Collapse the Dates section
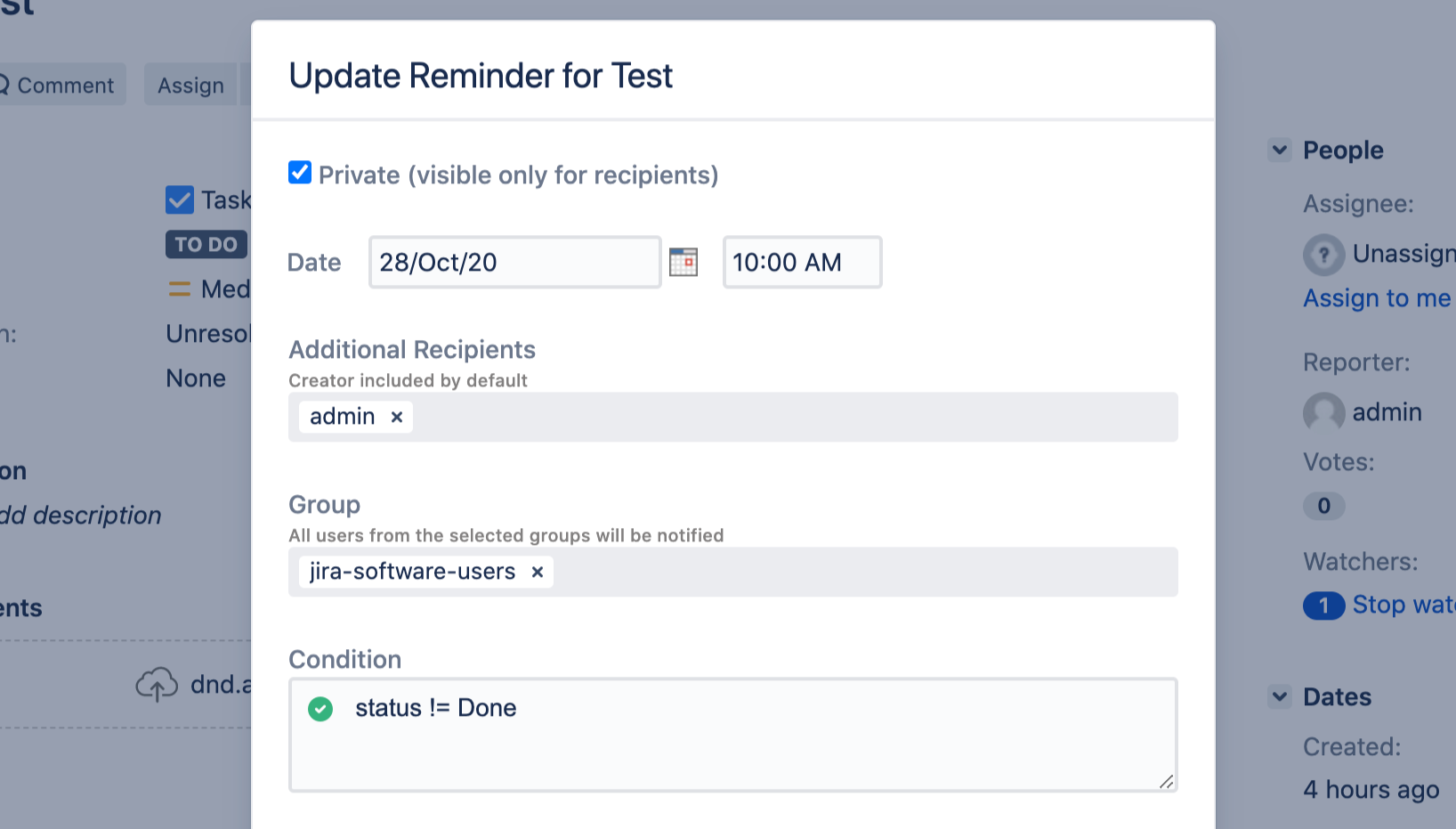 1280,696
